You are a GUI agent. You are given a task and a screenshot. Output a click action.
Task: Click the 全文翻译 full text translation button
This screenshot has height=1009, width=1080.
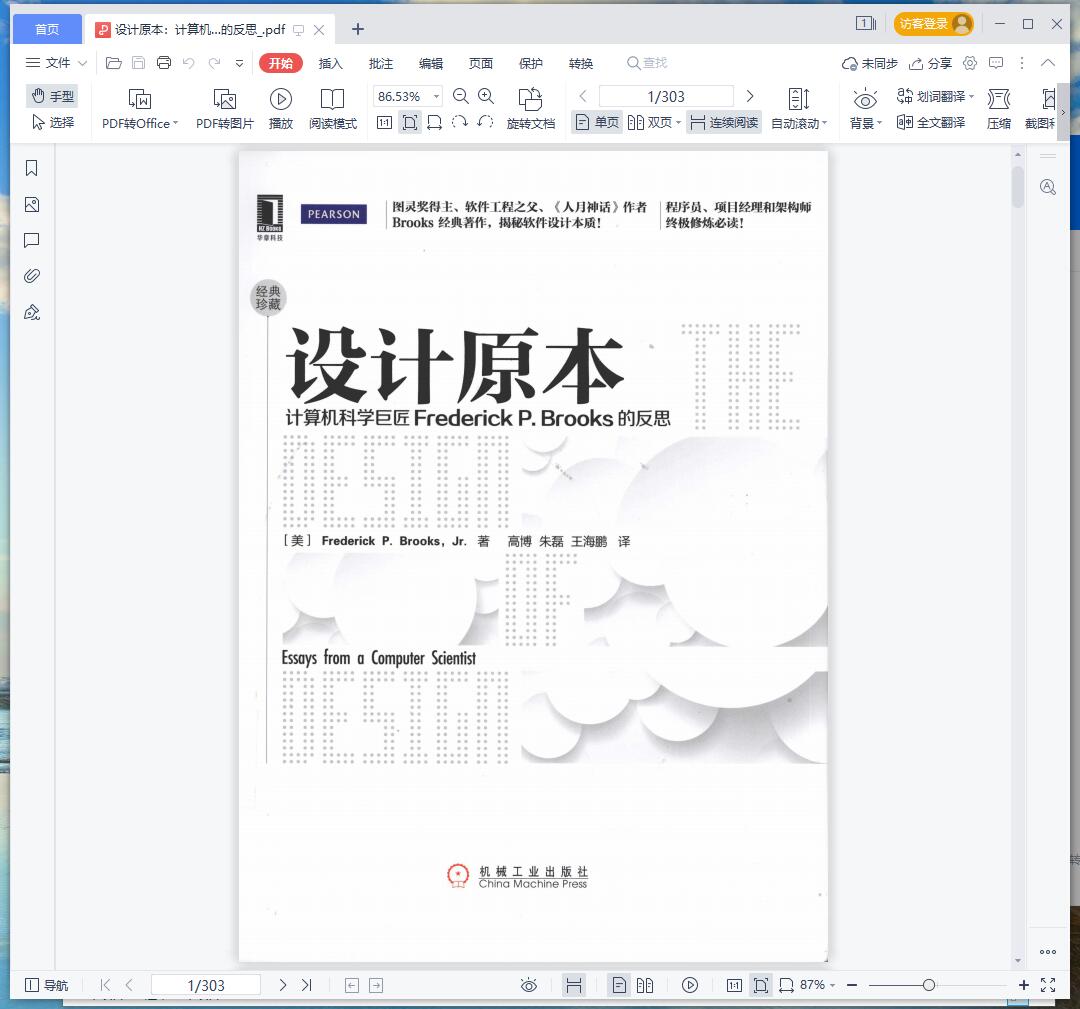[x=931, y=123]
